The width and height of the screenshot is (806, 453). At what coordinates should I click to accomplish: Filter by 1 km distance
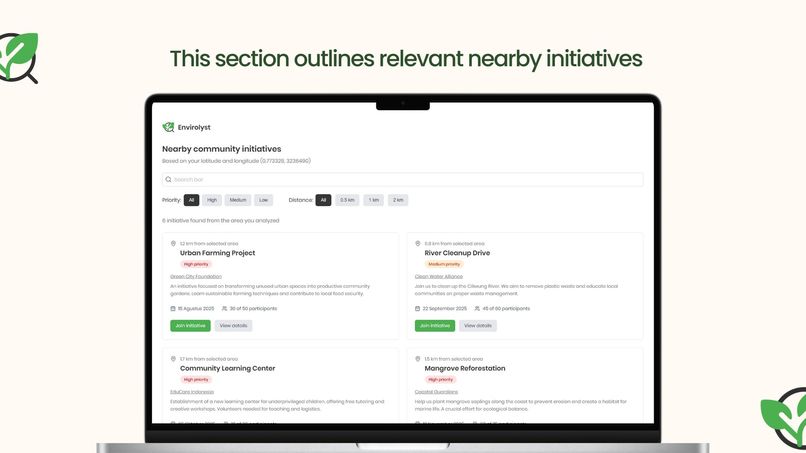click(374, 200)
